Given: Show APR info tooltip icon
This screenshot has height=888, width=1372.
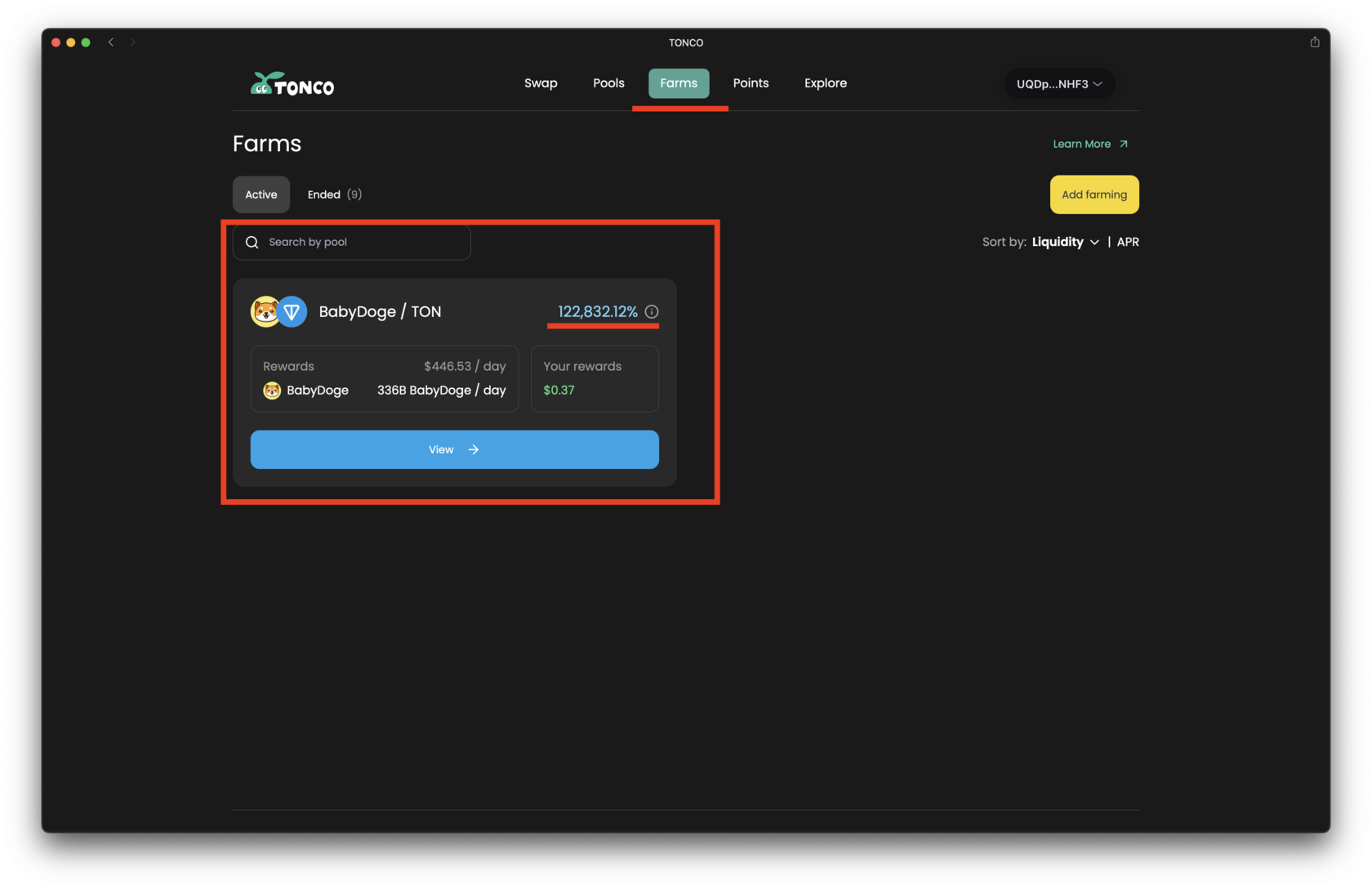Looking at the screenshot, I should (x=652, y=312).
